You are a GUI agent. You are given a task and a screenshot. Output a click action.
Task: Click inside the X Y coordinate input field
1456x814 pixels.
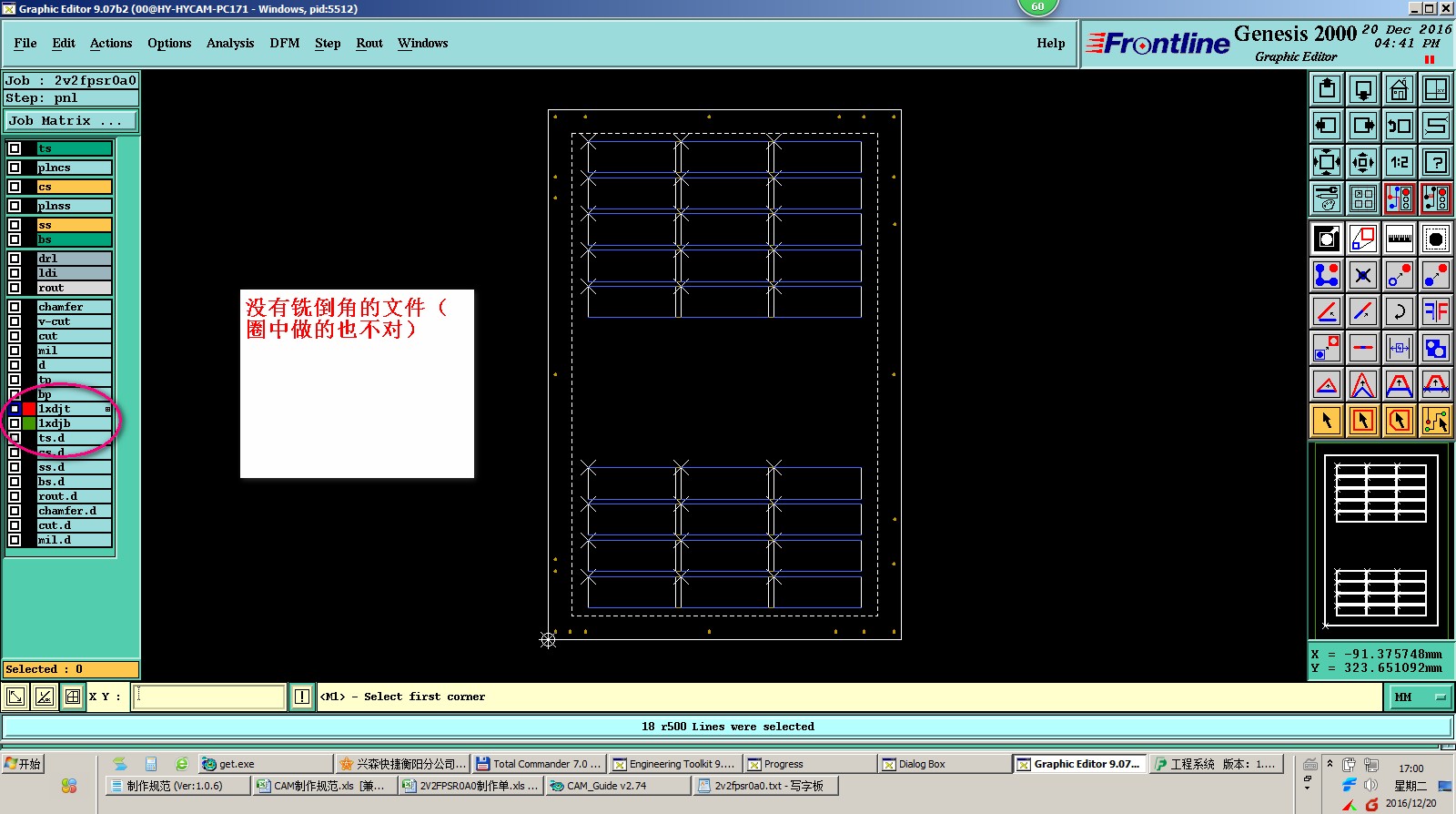pyautogui.click(x=209, y=697)
